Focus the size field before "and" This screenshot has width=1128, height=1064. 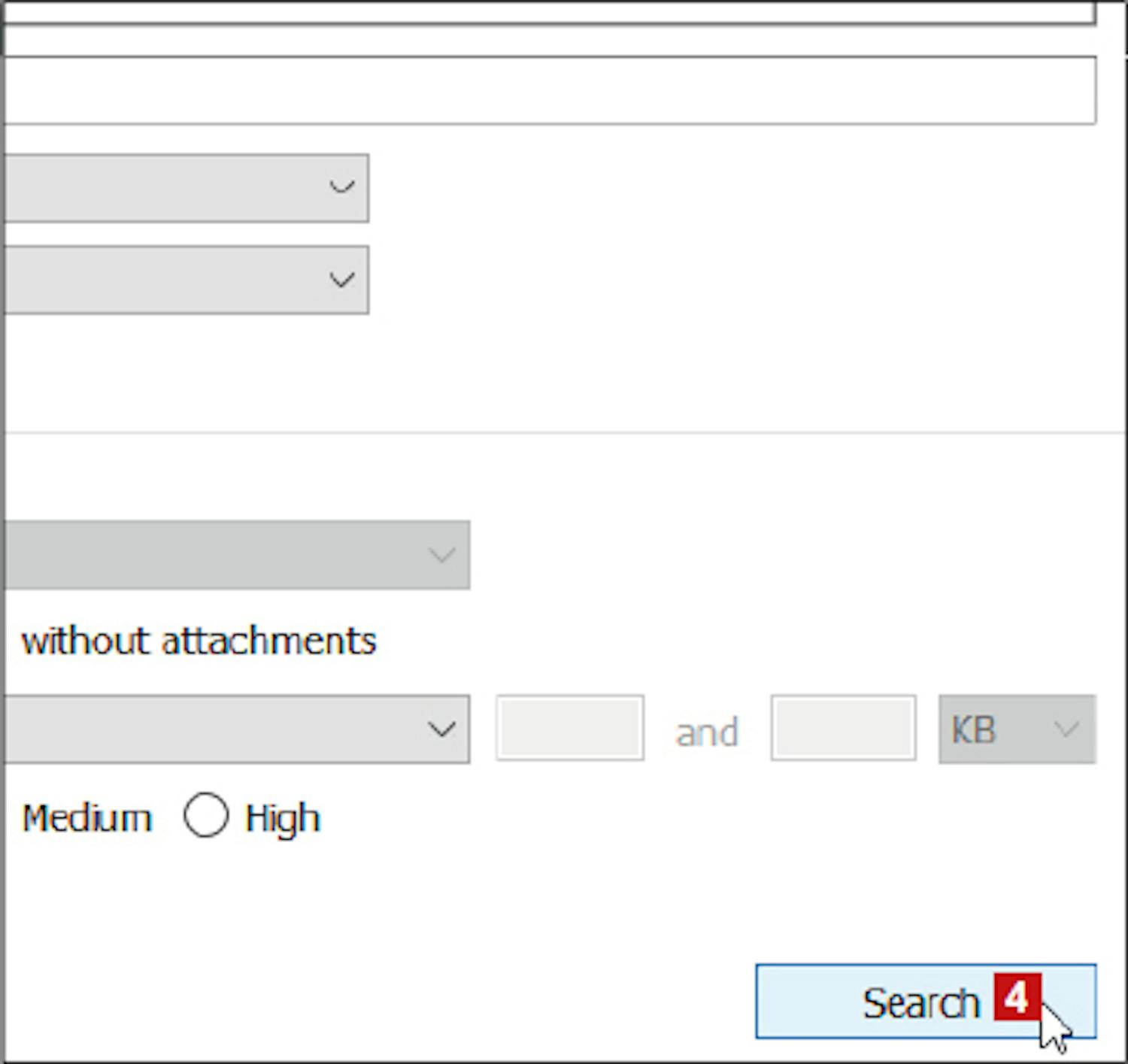click(x=569, y=728)
